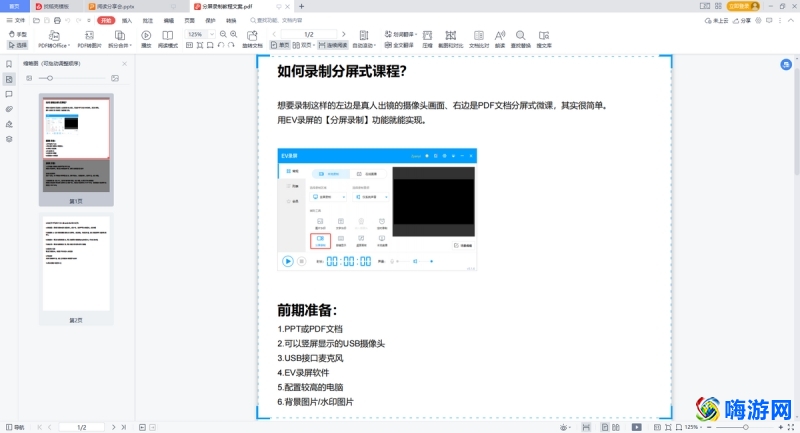Open 自动滚动 auto scroll dropdown
Screen dimensions: 800x433
(x=364, y=39)
